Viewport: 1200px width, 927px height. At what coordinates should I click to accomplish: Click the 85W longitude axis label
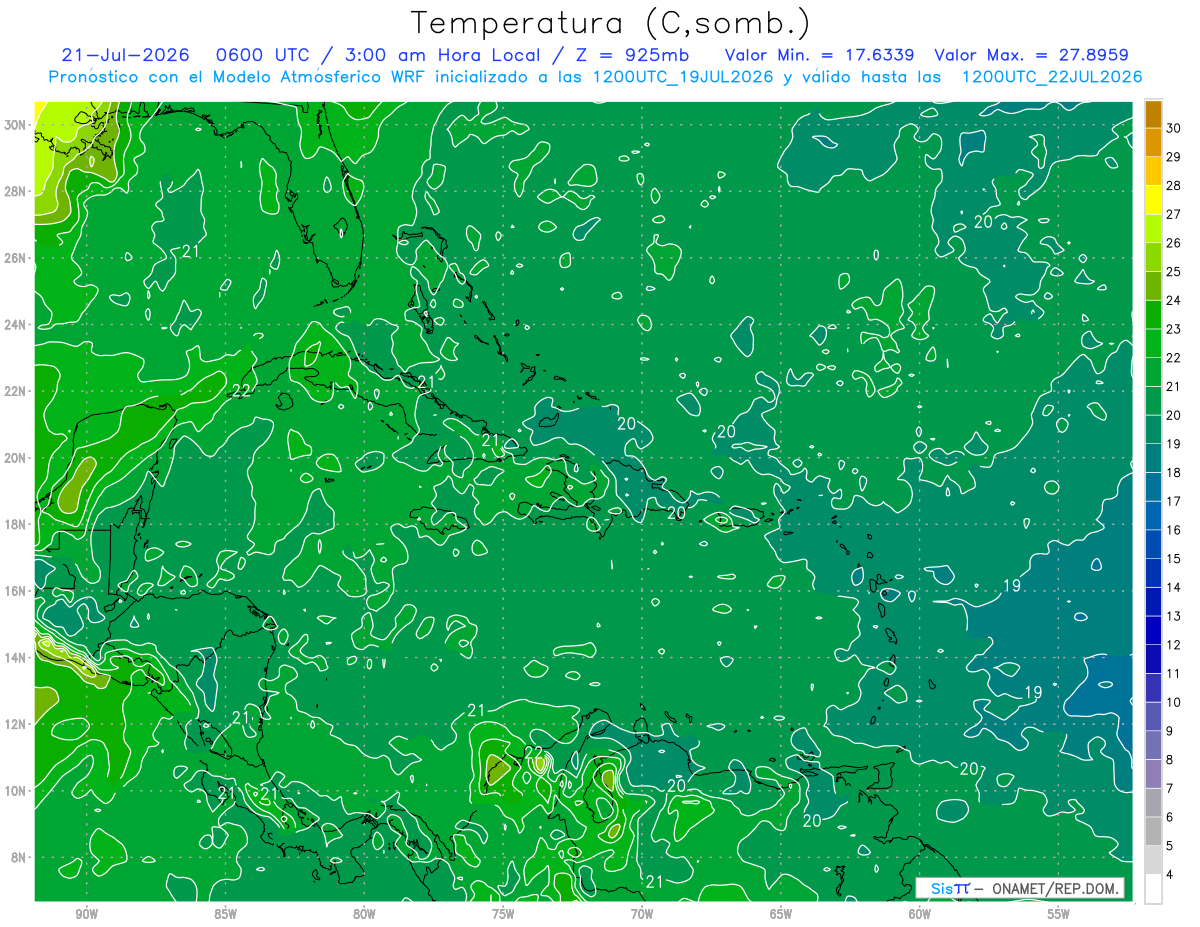tap(225, 914)
